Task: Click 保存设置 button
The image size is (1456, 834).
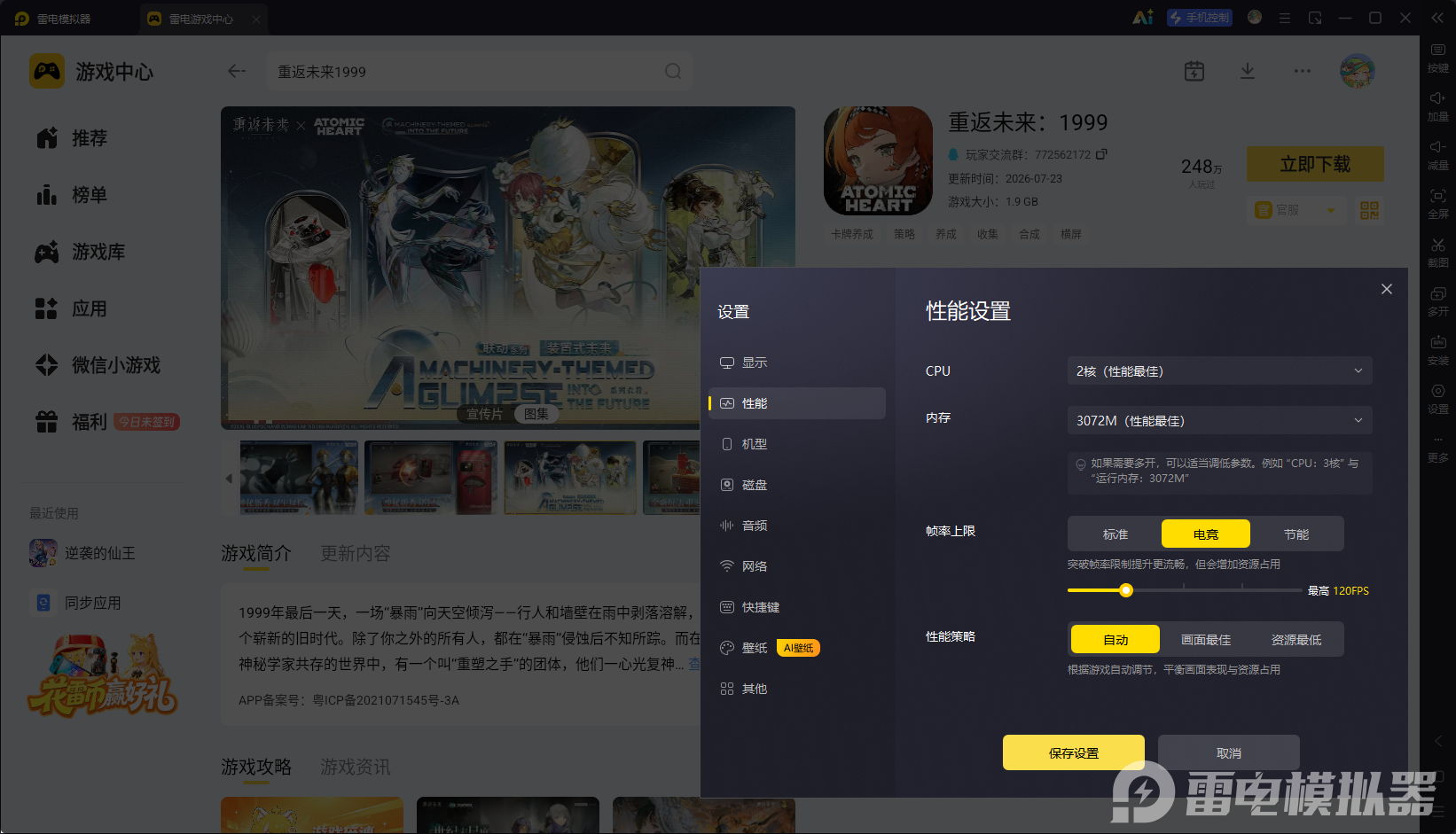Action: [1074, 752]
